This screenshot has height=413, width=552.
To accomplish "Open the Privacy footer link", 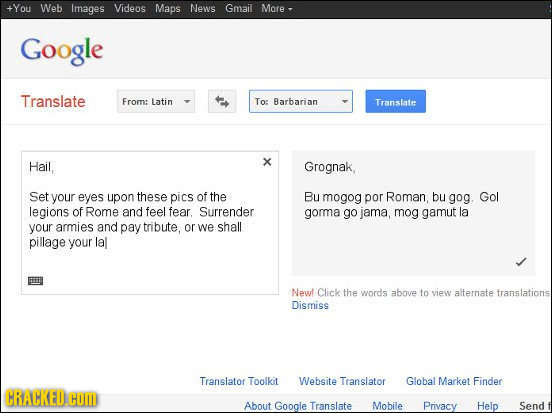I will pyautogui.click(x=440, y=406).
